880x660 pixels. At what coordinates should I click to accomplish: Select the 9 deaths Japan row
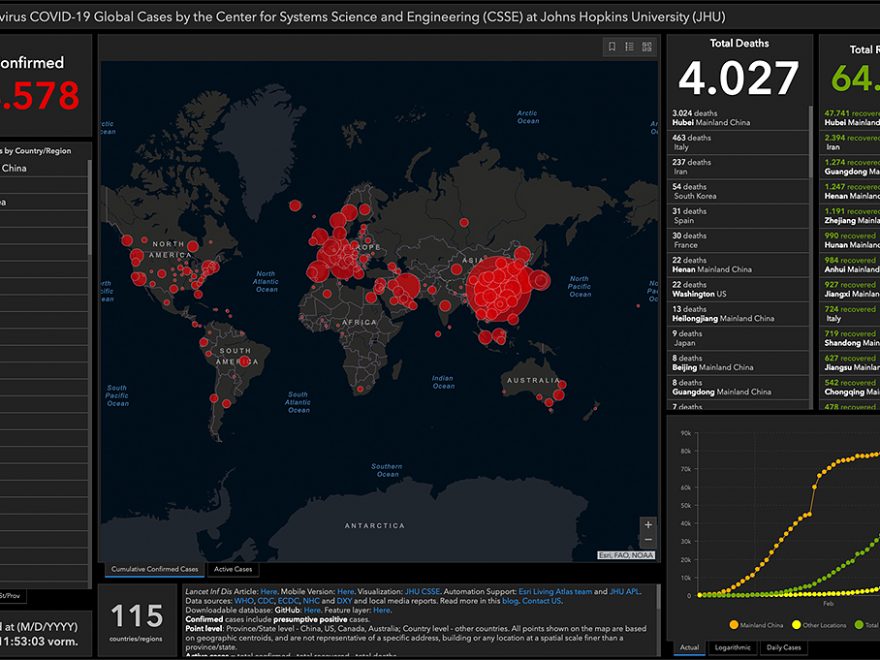737,338
